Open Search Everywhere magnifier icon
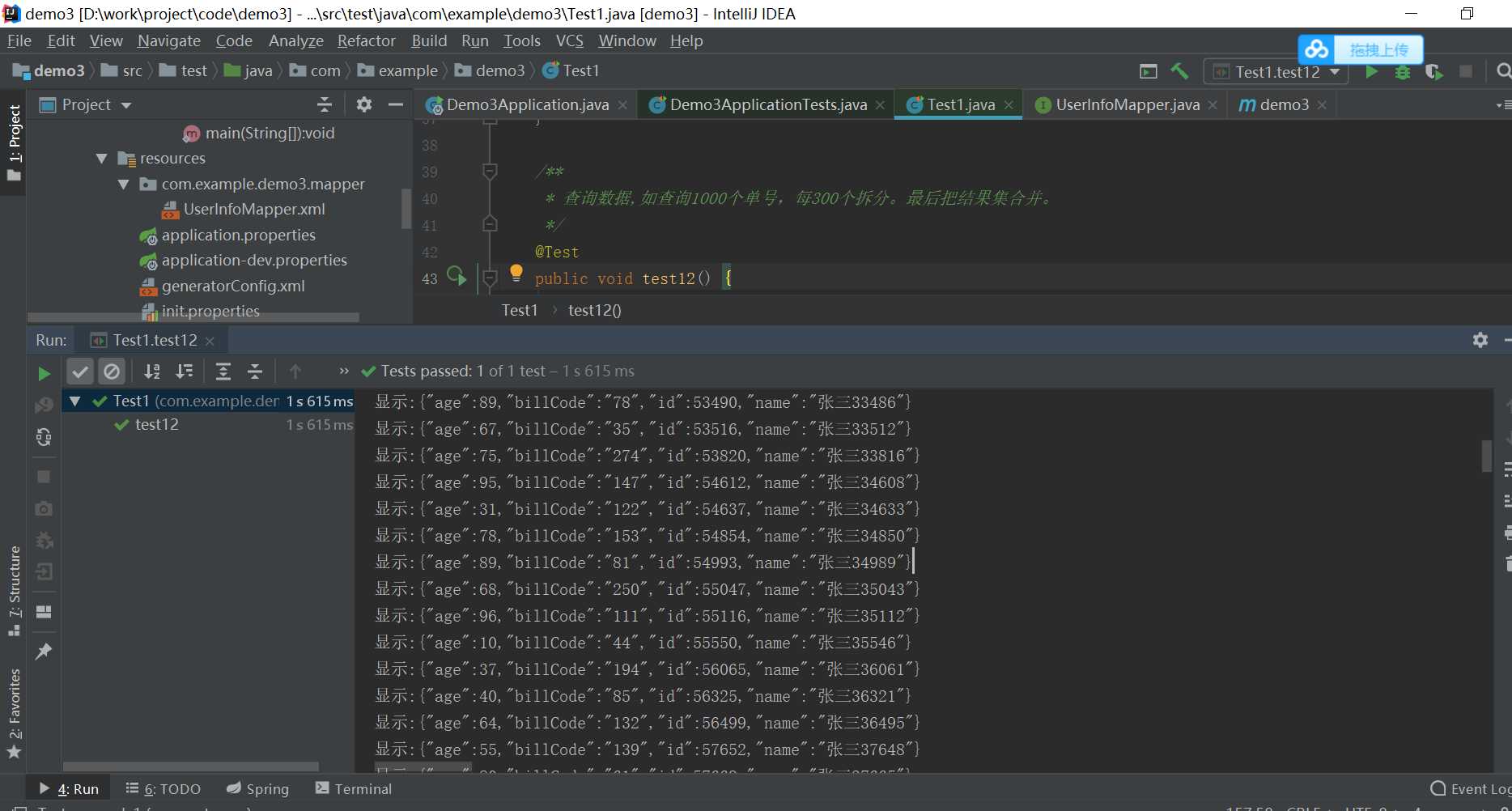Viewport: 1512px width, 811px height. [x=1503, y=71]
